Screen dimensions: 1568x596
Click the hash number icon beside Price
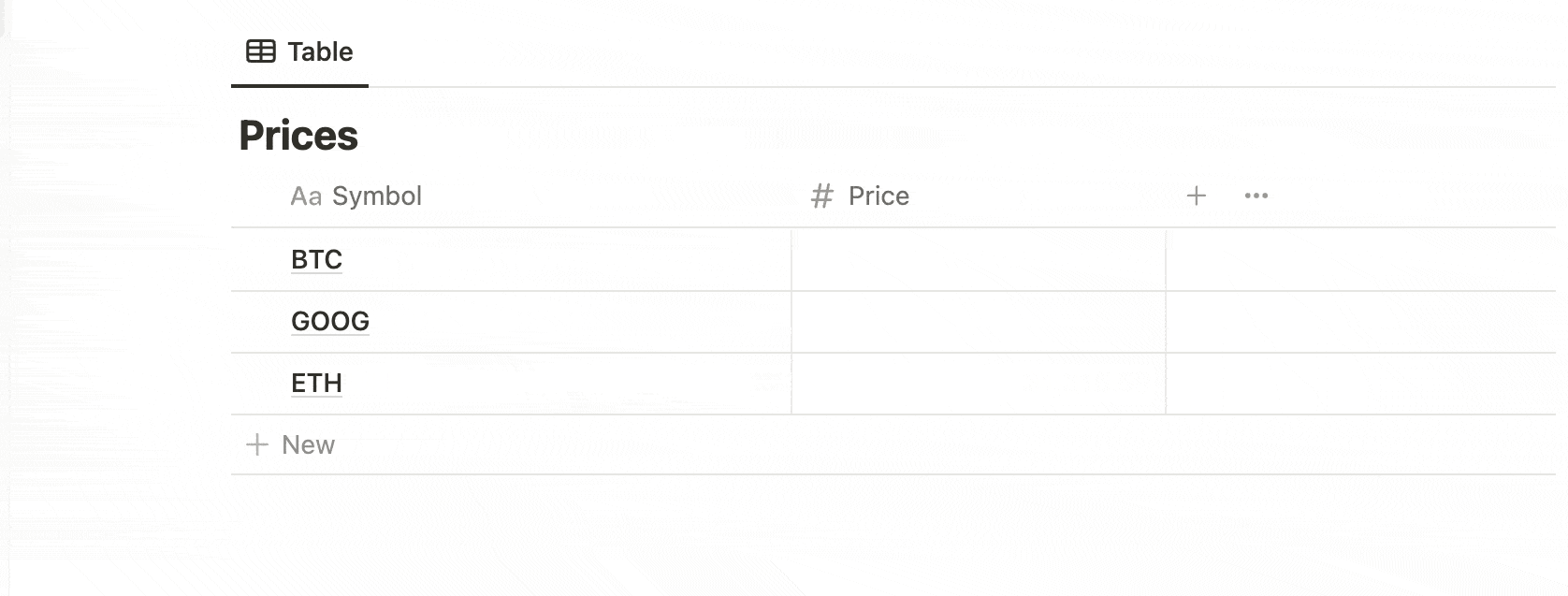(821, 196)
